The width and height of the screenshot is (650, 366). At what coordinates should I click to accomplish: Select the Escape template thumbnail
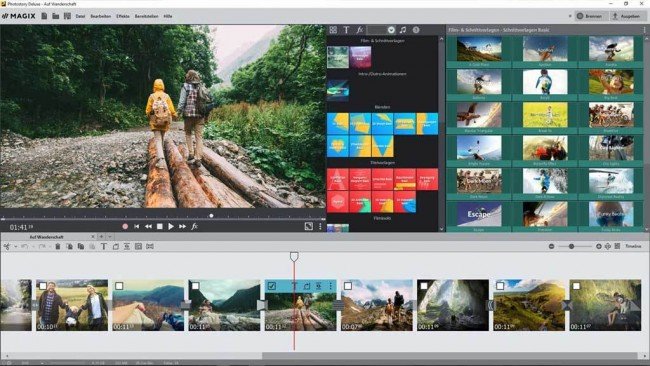479,214
